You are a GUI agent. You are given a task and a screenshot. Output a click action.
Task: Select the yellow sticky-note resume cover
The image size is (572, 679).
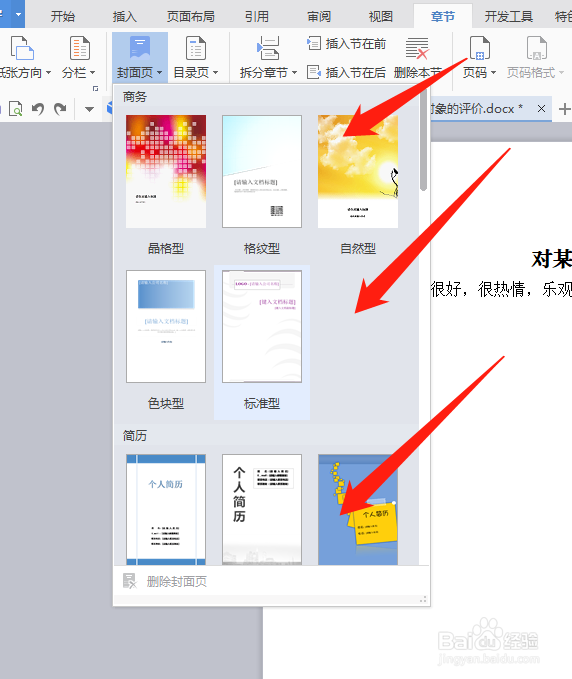click(x=358, y=509)
